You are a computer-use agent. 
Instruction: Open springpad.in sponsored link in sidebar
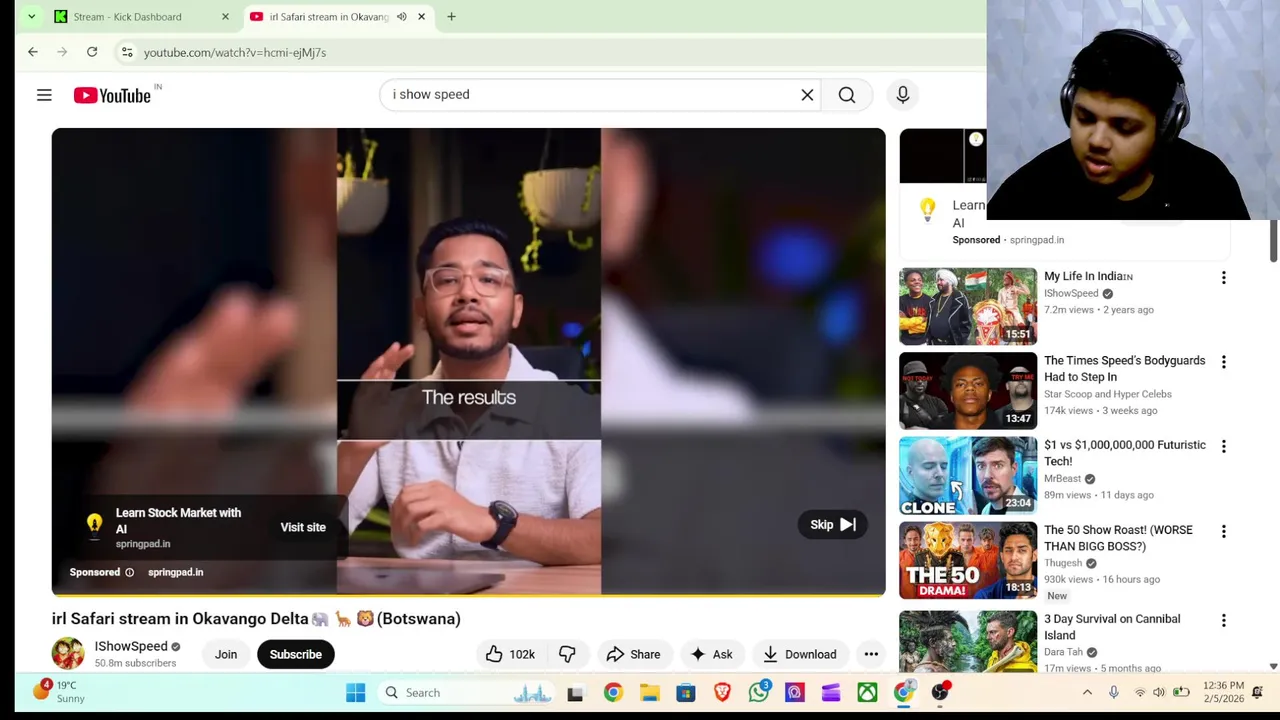coord(1037,240)
